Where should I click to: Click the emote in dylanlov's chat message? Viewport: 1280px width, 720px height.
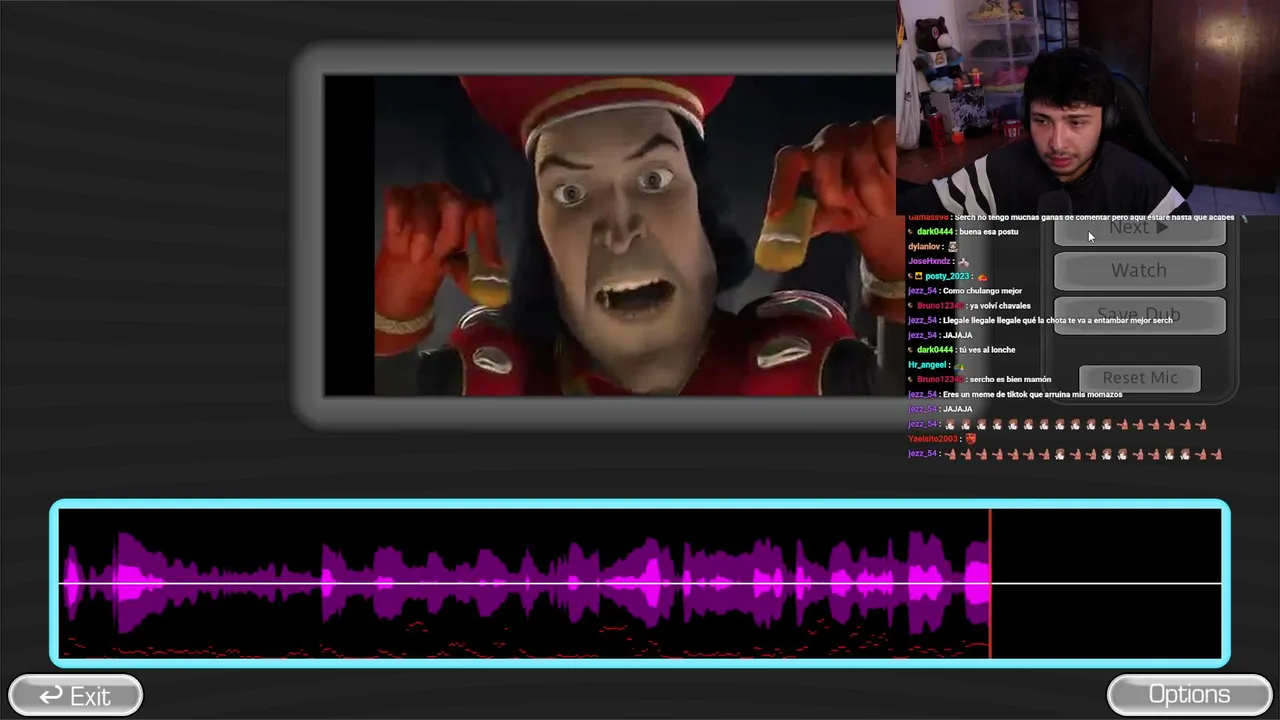tap(953, 246)
